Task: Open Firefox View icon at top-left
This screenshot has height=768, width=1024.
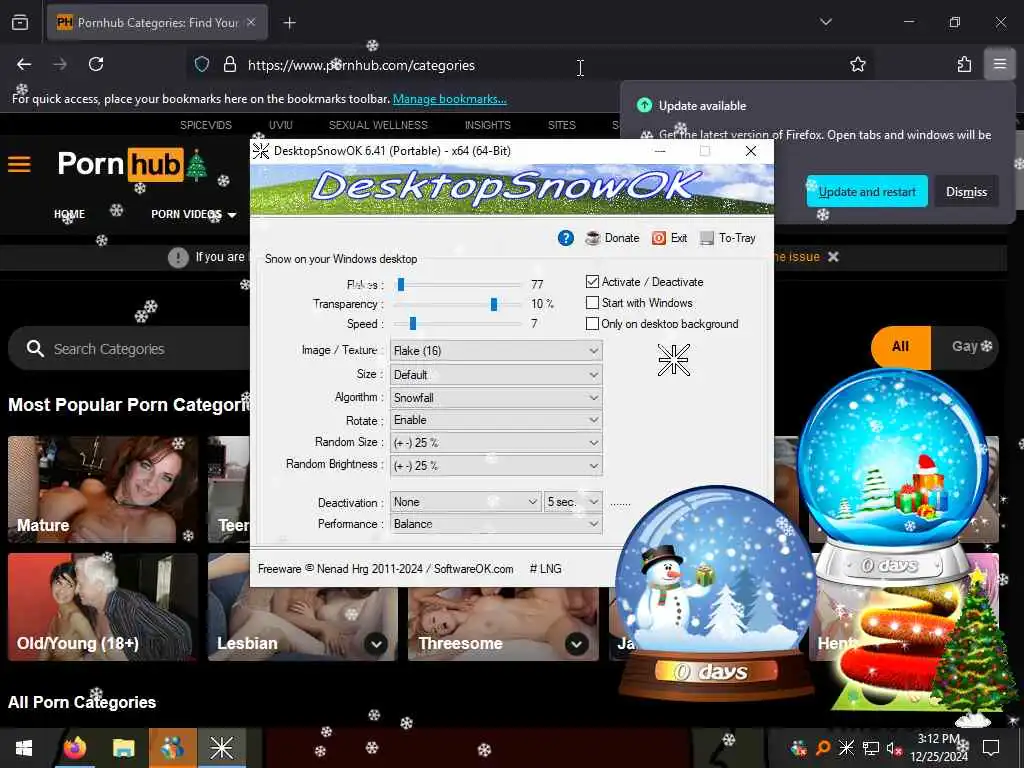Action: click(20, 23)
